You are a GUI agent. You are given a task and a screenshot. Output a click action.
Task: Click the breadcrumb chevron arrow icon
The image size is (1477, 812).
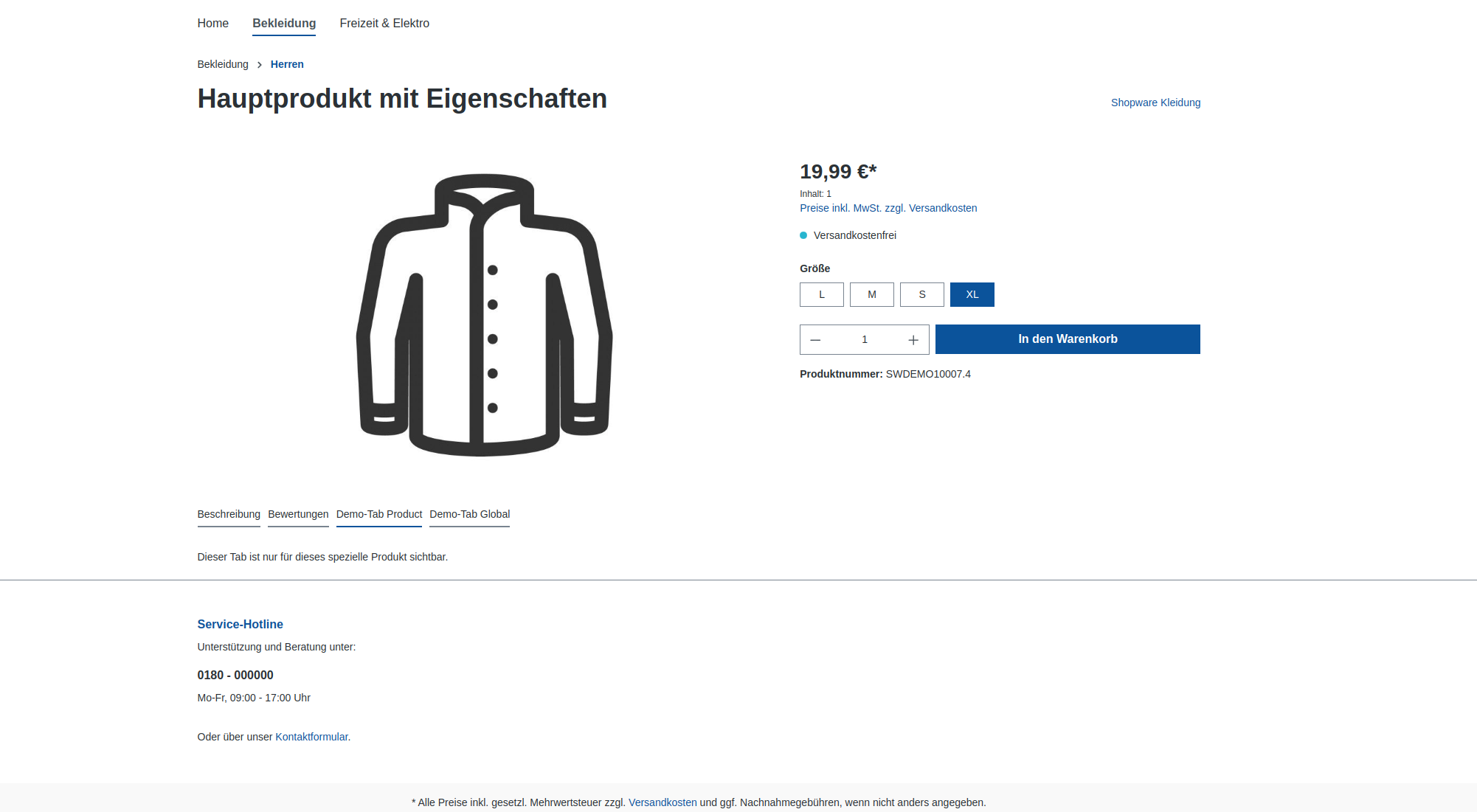(x=260, y=65)
